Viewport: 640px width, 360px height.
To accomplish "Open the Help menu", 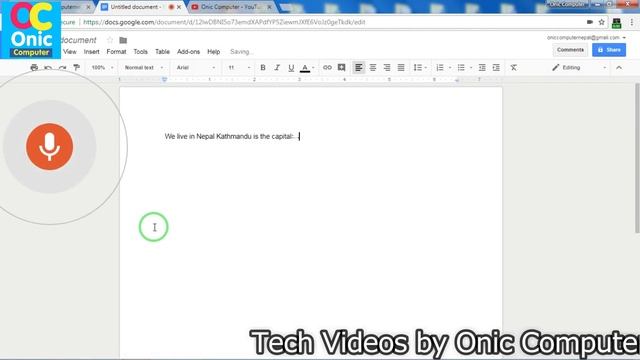I will tap(213, 52).
